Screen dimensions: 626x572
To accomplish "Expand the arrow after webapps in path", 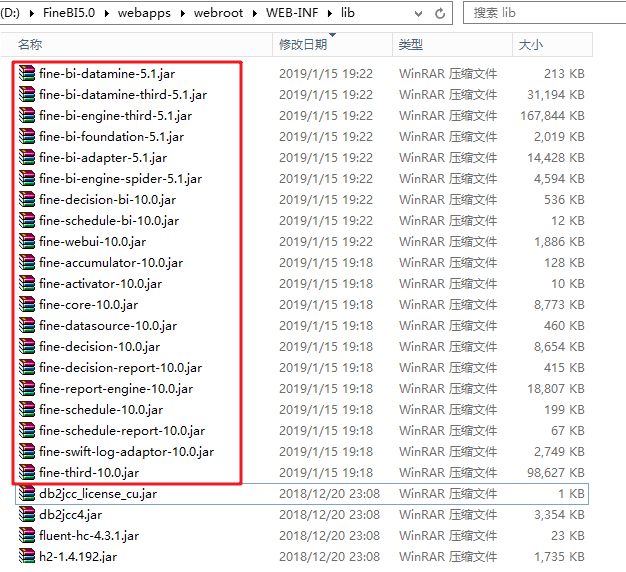I will point(182,14).
